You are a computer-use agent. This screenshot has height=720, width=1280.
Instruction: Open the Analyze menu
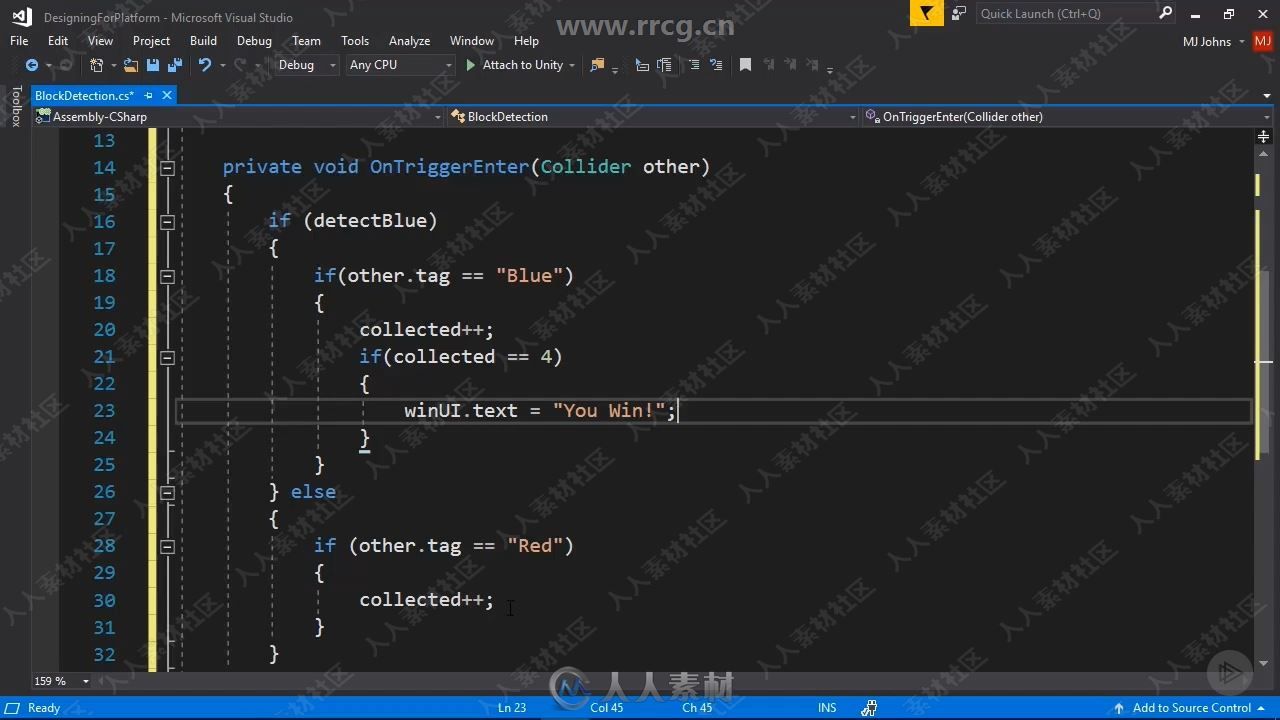[409, 41]
